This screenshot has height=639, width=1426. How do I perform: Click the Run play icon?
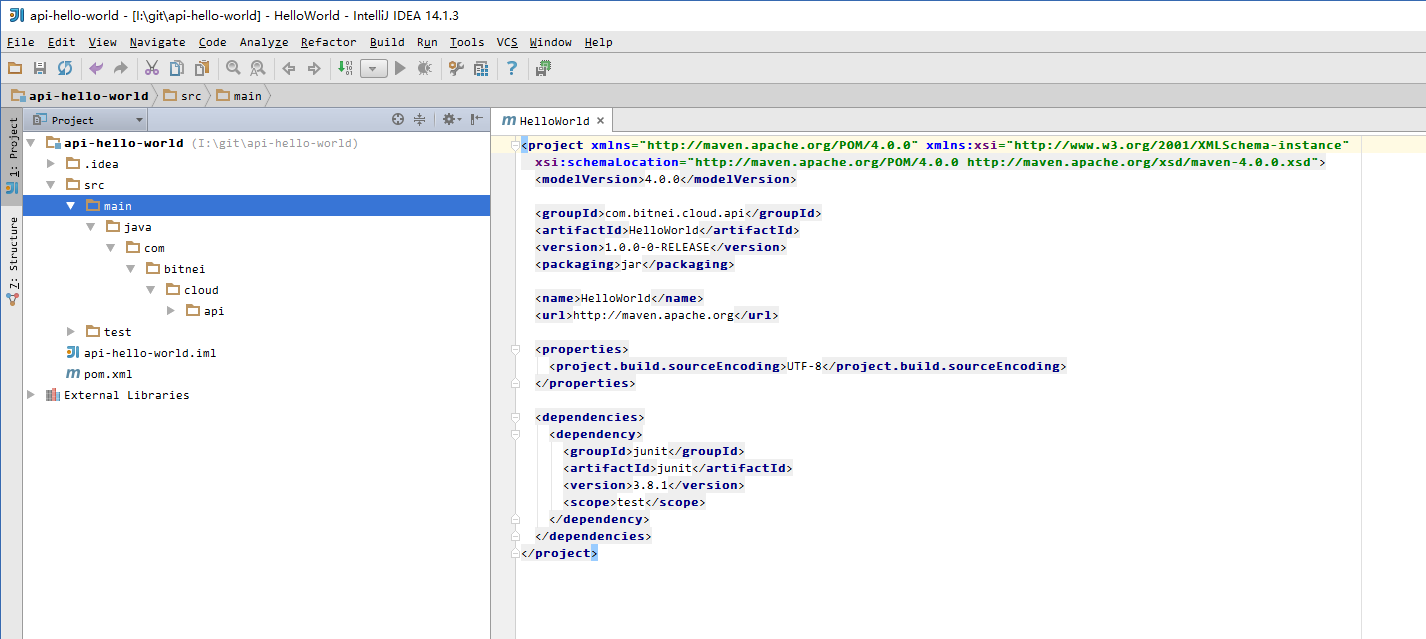(x=400, y=68)
